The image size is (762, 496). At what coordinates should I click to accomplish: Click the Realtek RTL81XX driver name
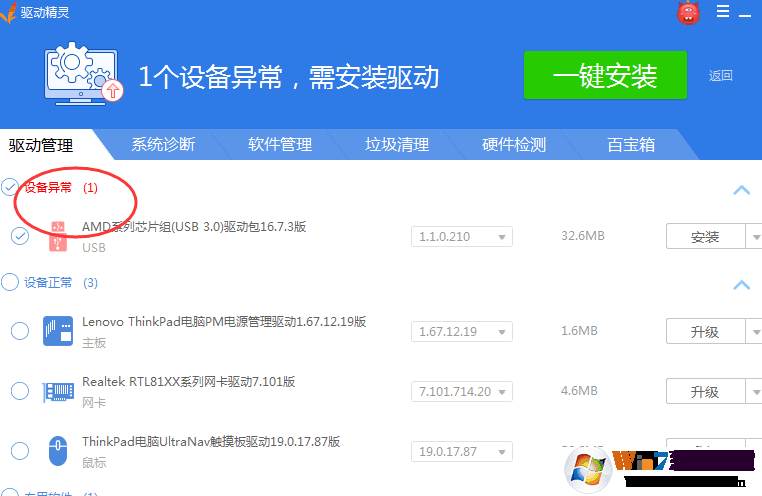[189, 381]
